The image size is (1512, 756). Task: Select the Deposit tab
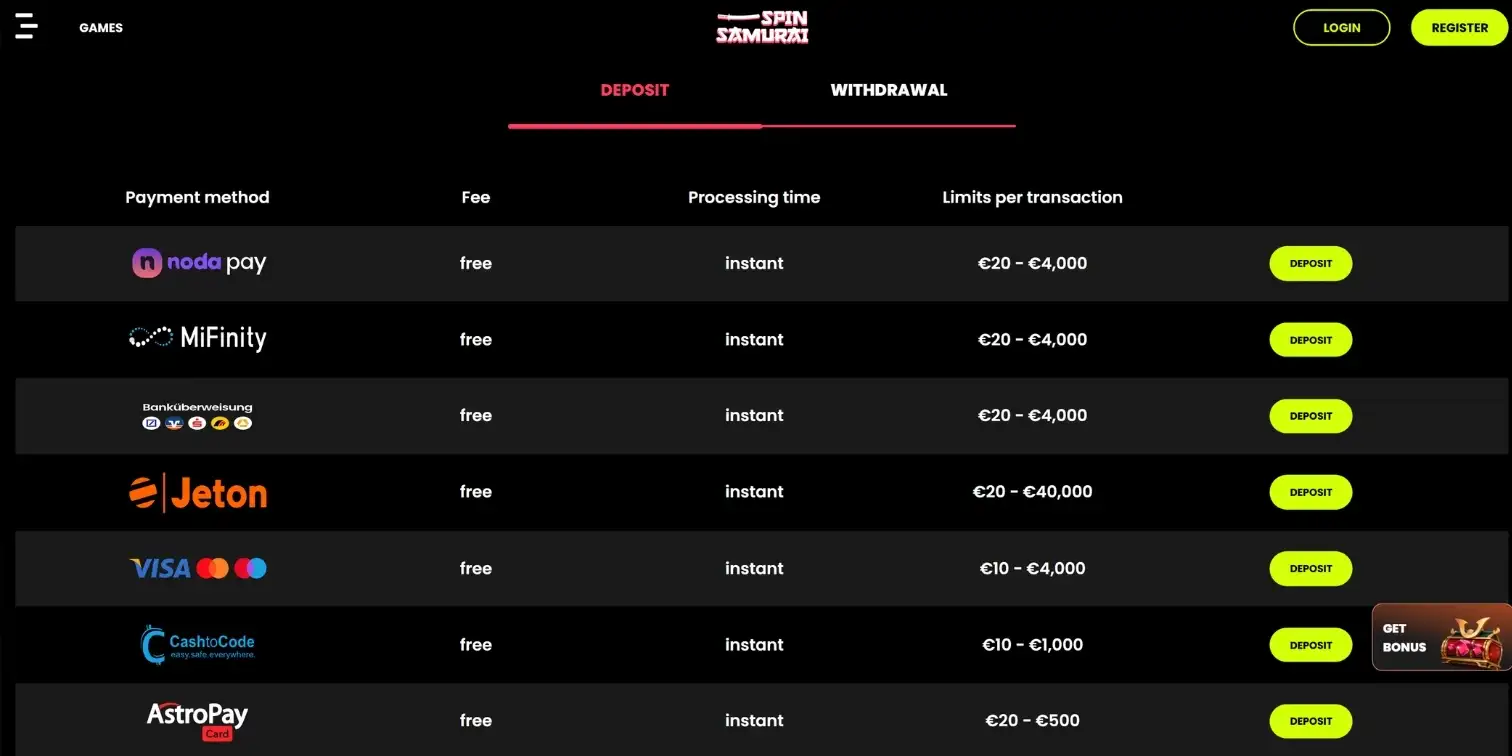635,90
